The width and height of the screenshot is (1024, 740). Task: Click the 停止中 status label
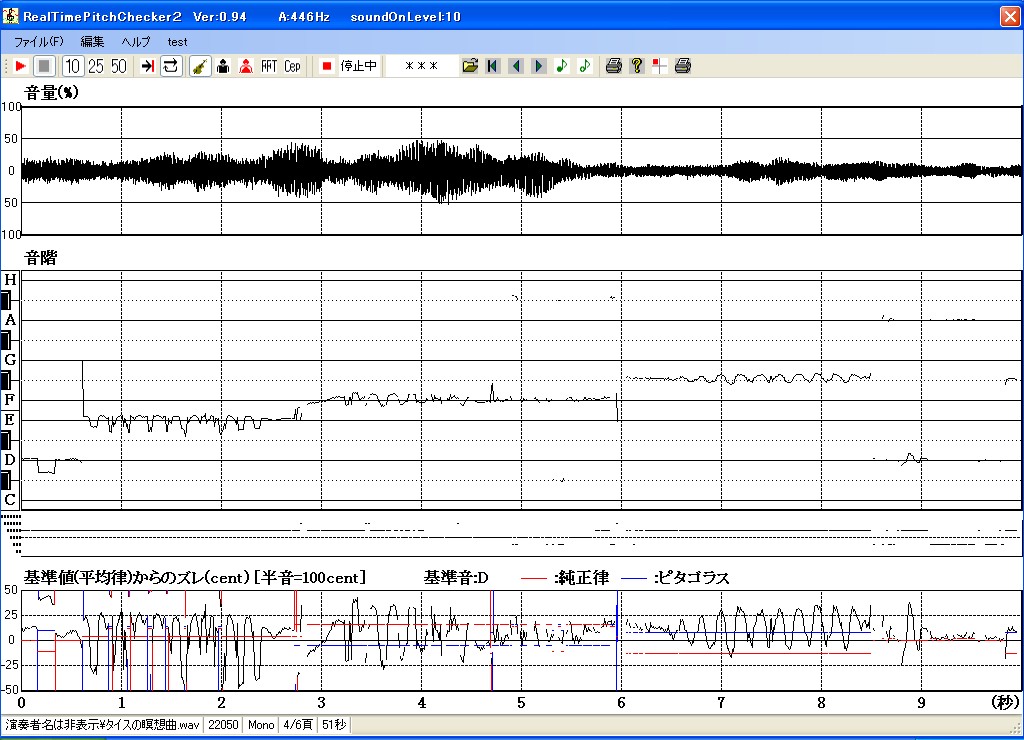pyautogui.click(x=359, y=66)
